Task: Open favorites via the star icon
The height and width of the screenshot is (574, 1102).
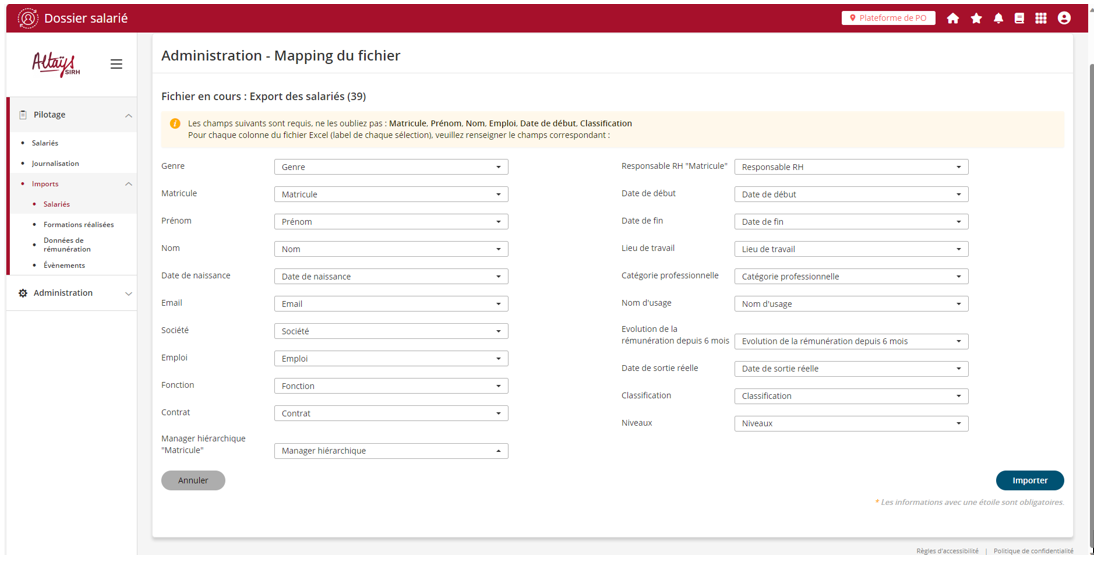Action: coord(976,18)
